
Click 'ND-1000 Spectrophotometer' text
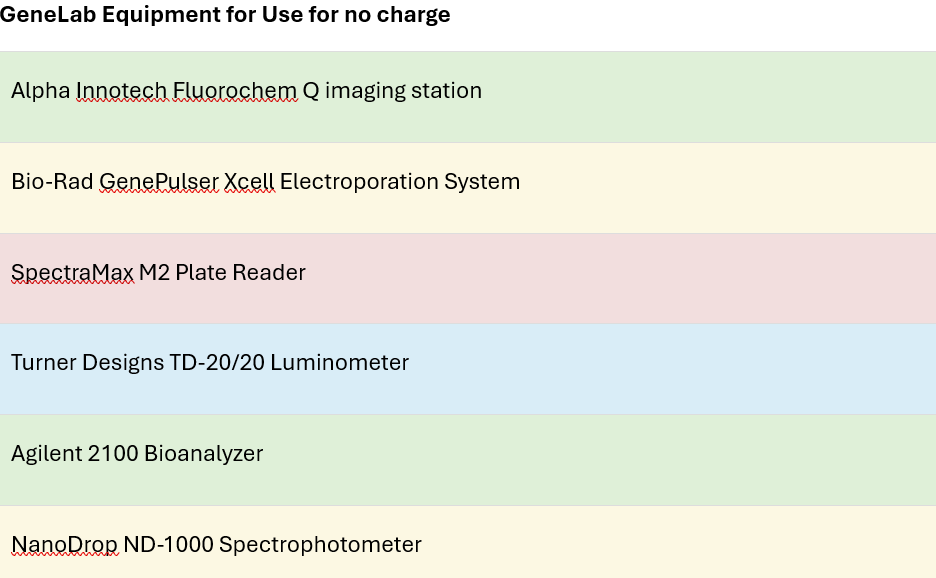[272, 545]
